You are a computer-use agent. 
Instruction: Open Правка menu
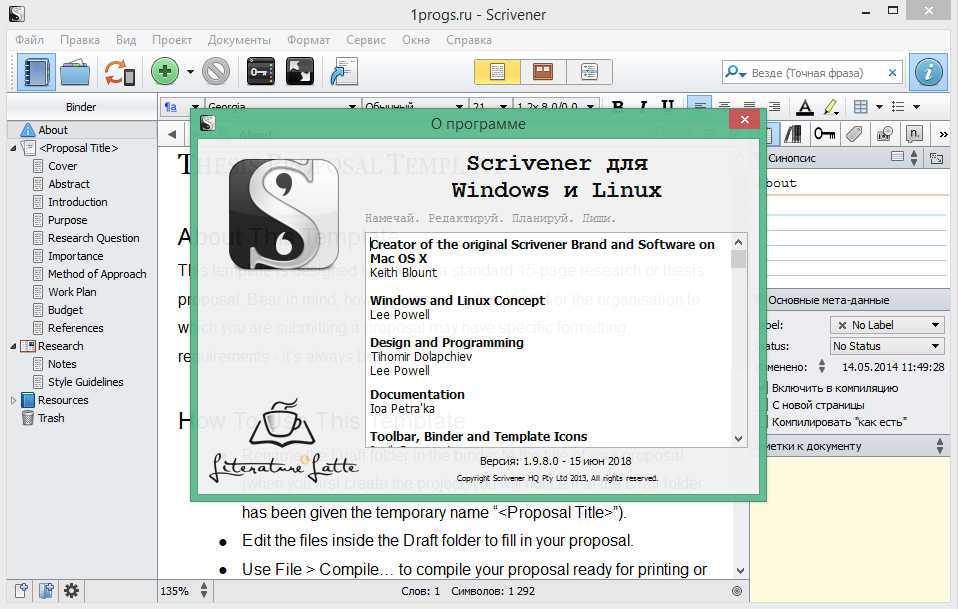[x=79, y=40]
